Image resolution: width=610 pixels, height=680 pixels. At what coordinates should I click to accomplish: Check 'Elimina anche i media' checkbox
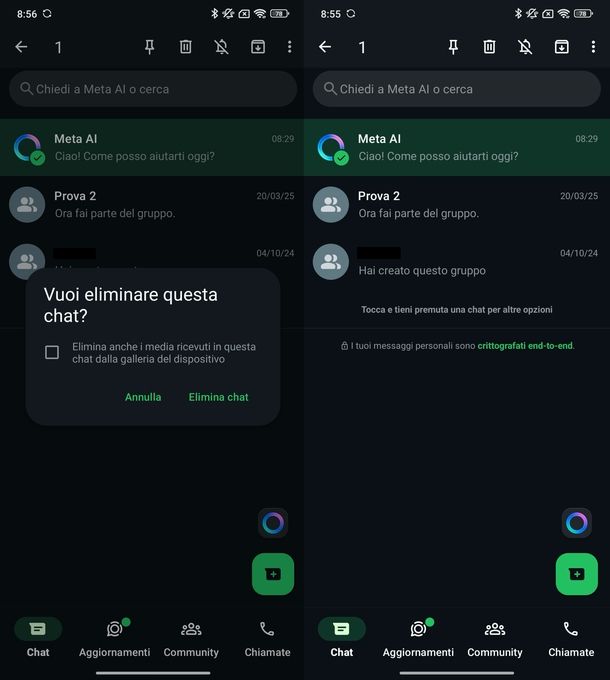tap(52, 352)
